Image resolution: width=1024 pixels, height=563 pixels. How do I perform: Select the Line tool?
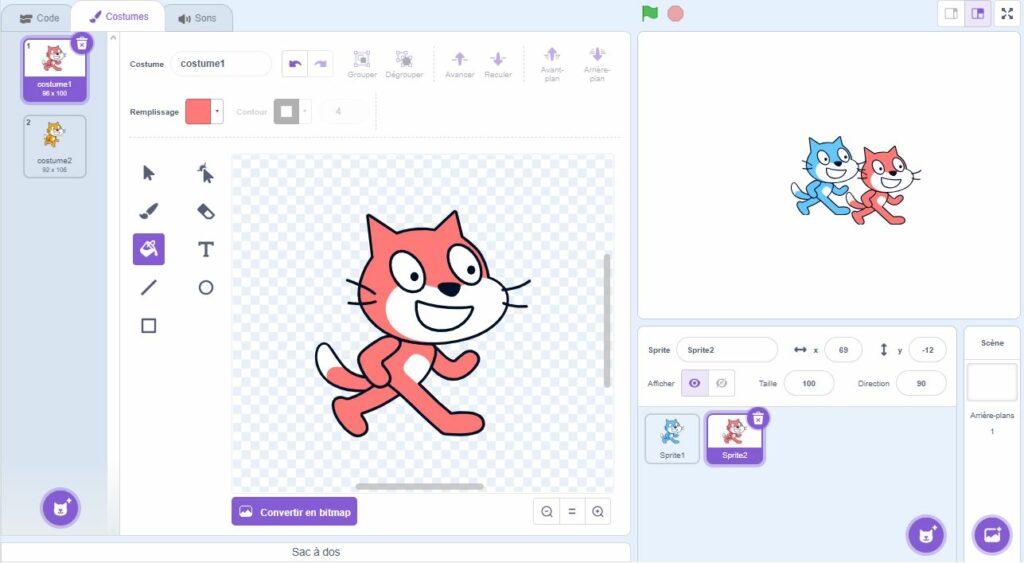tap(149, 287)
